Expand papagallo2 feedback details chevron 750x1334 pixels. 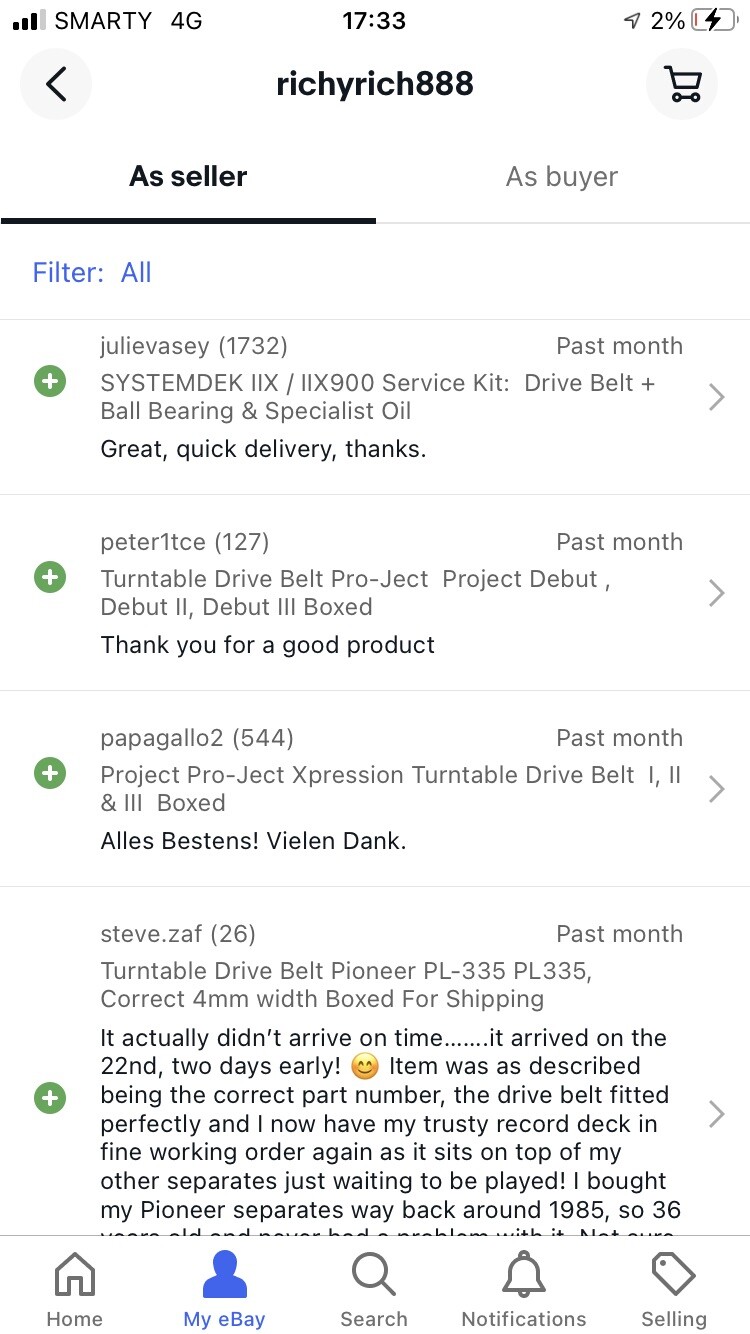click(716, 790)
